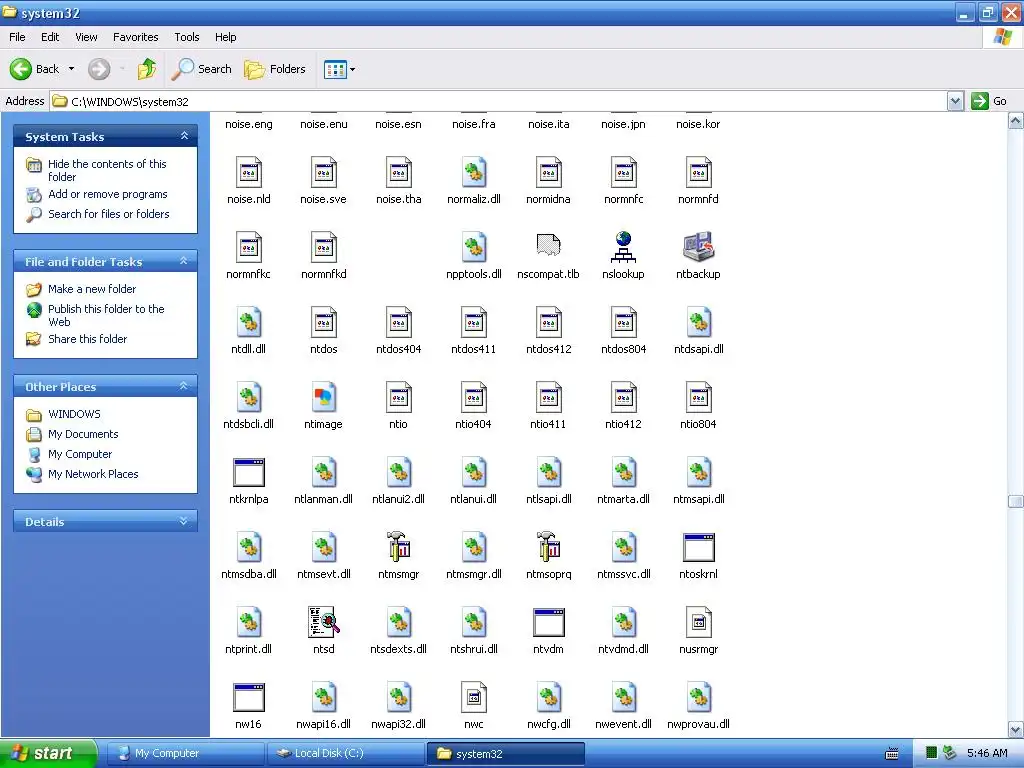Viewport: 1024px width, 768px height.
Task: Open My Computer in Other Places
Action: (80, 454)
